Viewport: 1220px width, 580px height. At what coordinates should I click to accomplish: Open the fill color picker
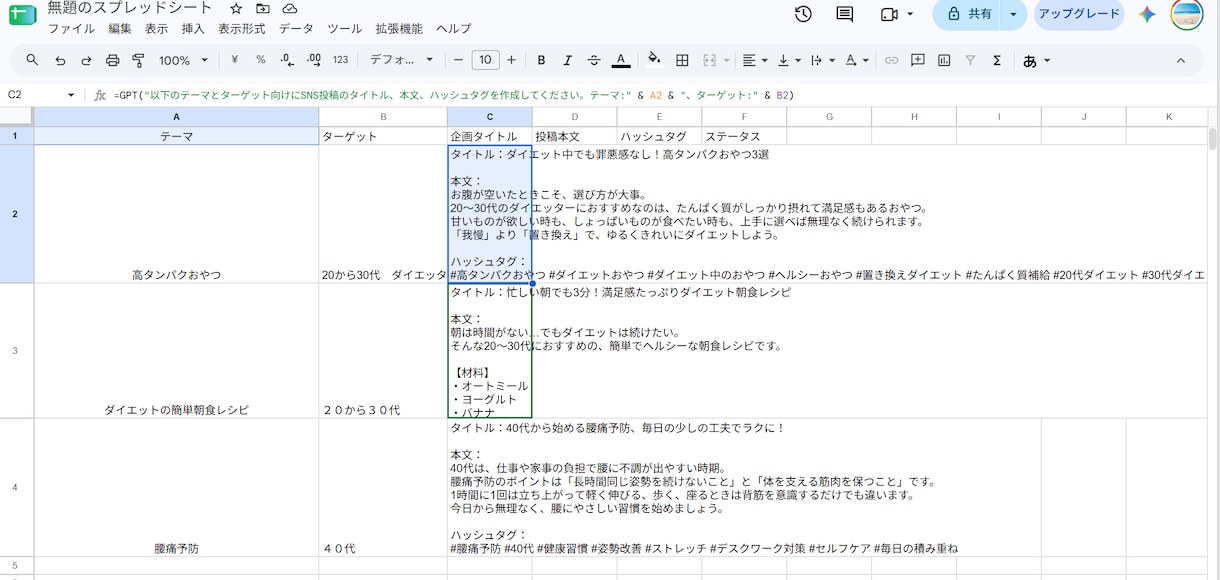point(654,60)
